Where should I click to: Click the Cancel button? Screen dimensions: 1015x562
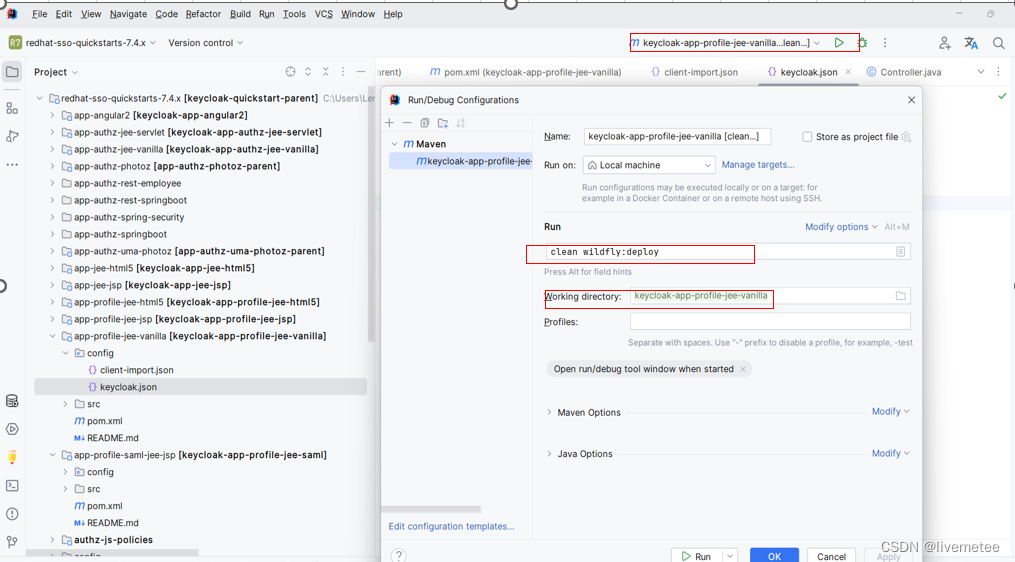click(x=831, y=556)
